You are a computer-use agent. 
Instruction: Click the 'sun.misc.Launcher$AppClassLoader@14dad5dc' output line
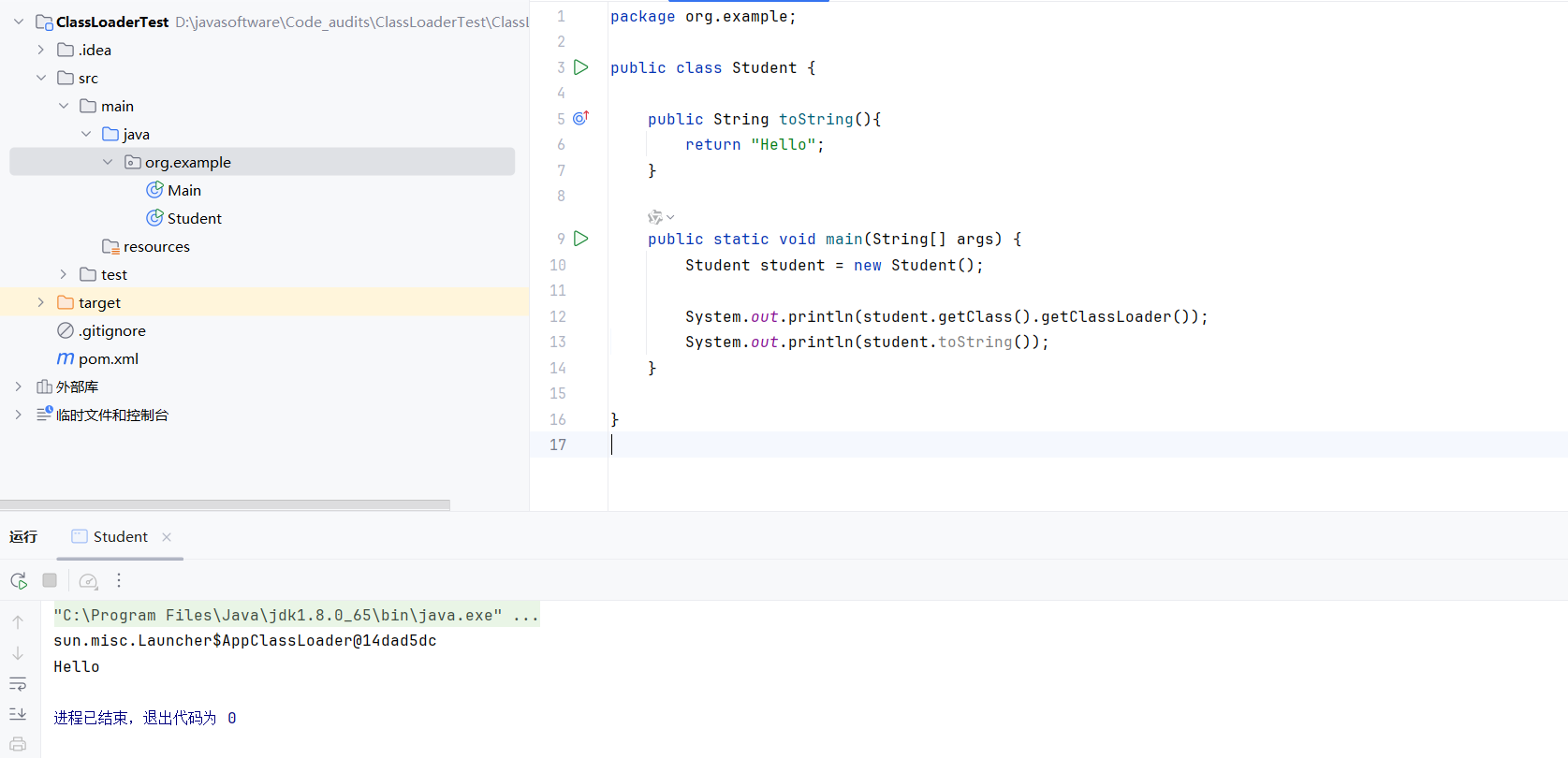245,640
